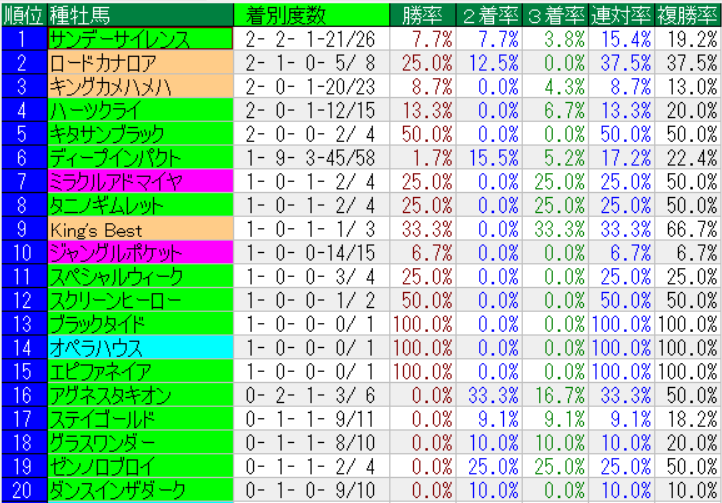The image size is (722, 503).
Task: Select ディープインパクト in the sire list
Action: pyautogui.click(x=140, y=158)
